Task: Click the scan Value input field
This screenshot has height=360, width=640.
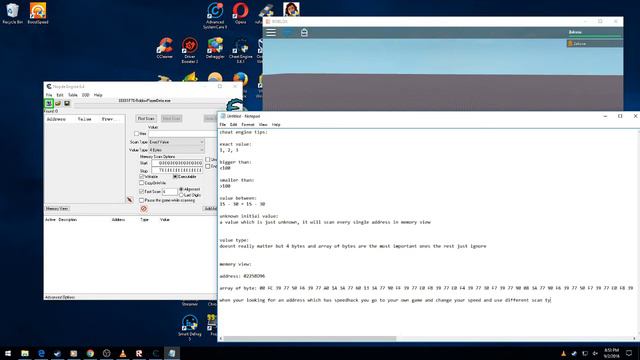Action: [x=183, y=133]
